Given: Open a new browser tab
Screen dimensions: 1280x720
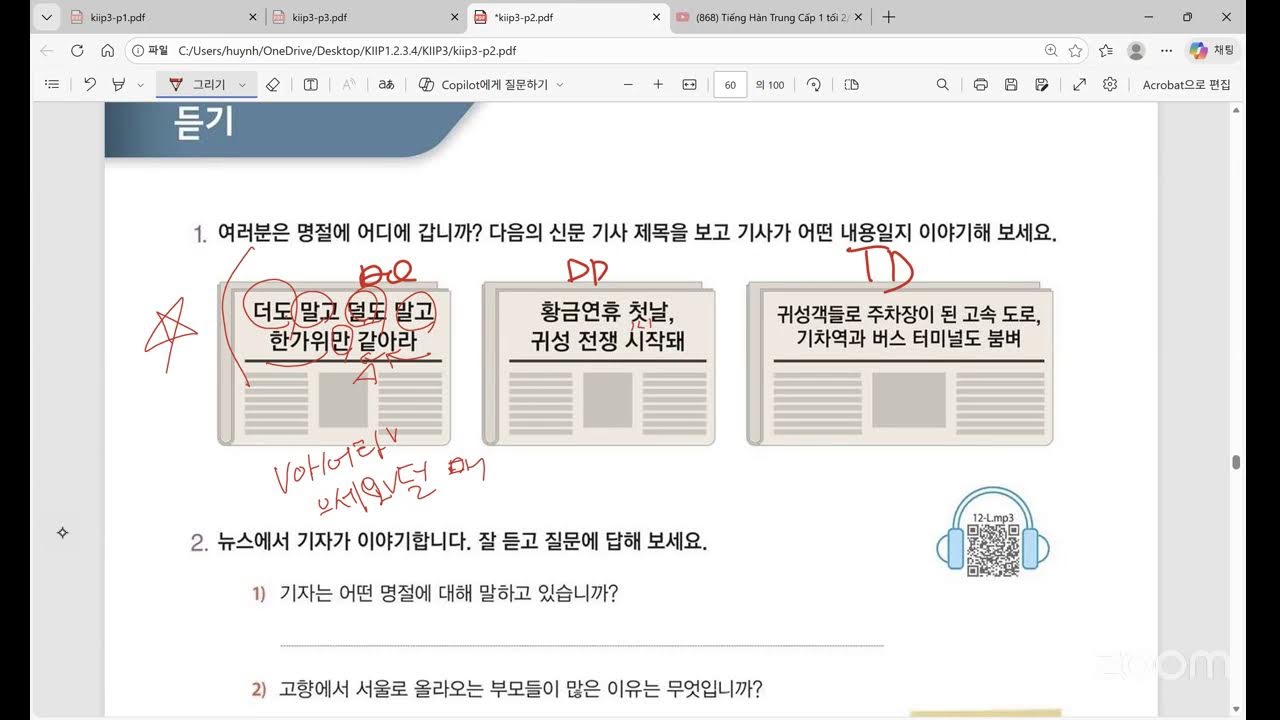Looking at the screenshot, I should click(889, 17).
